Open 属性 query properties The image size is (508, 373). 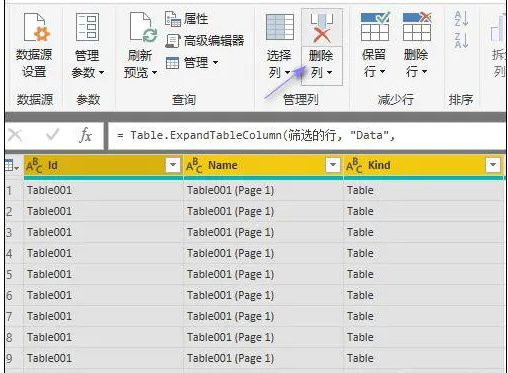pos(187,19)
